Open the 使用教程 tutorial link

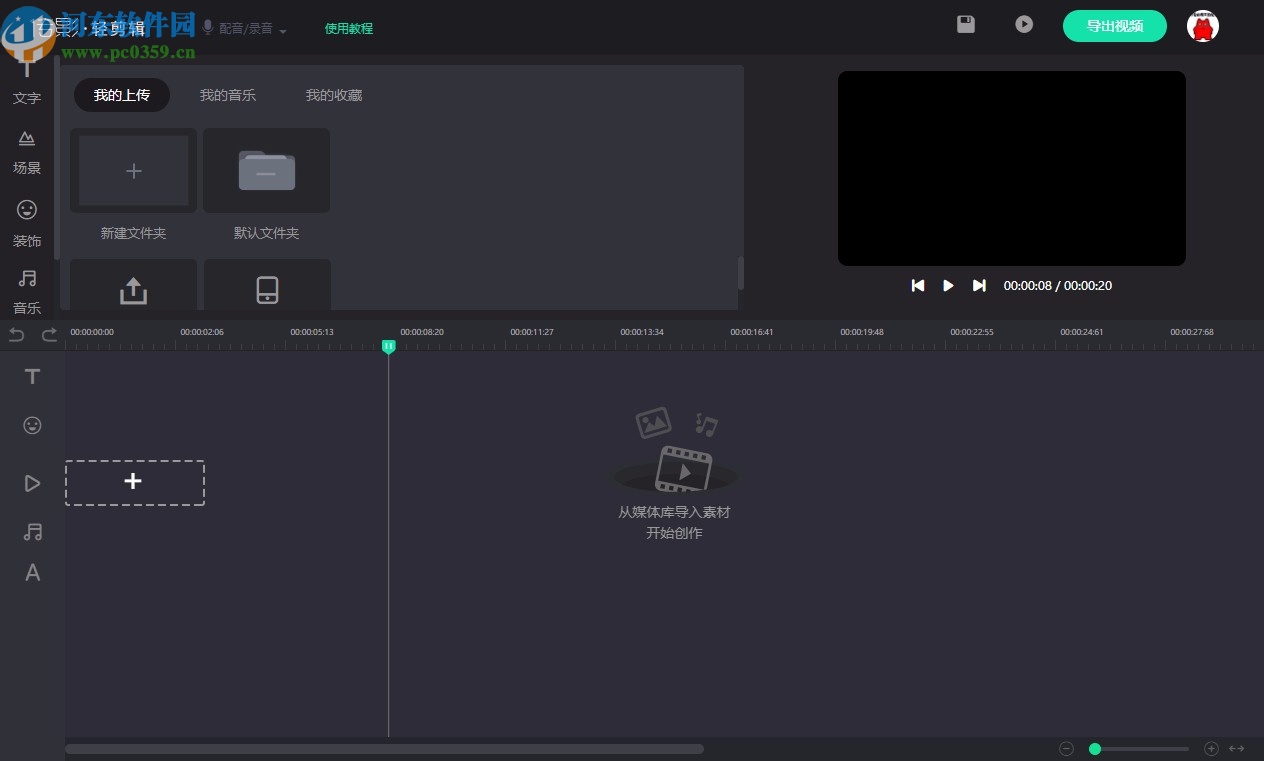(349, 28)
